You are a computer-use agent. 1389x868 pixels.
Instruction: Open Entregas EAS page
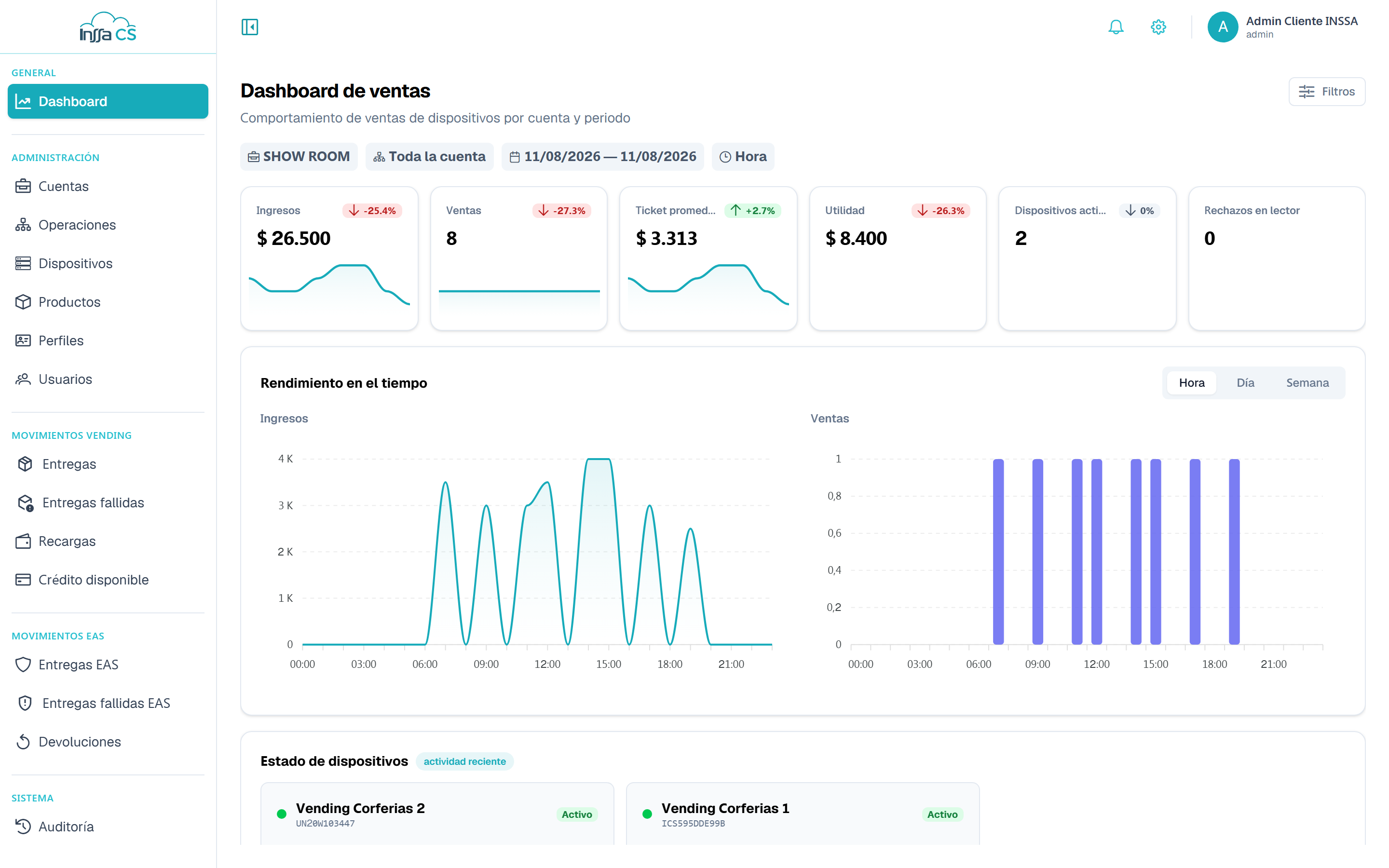pos(108,665)
